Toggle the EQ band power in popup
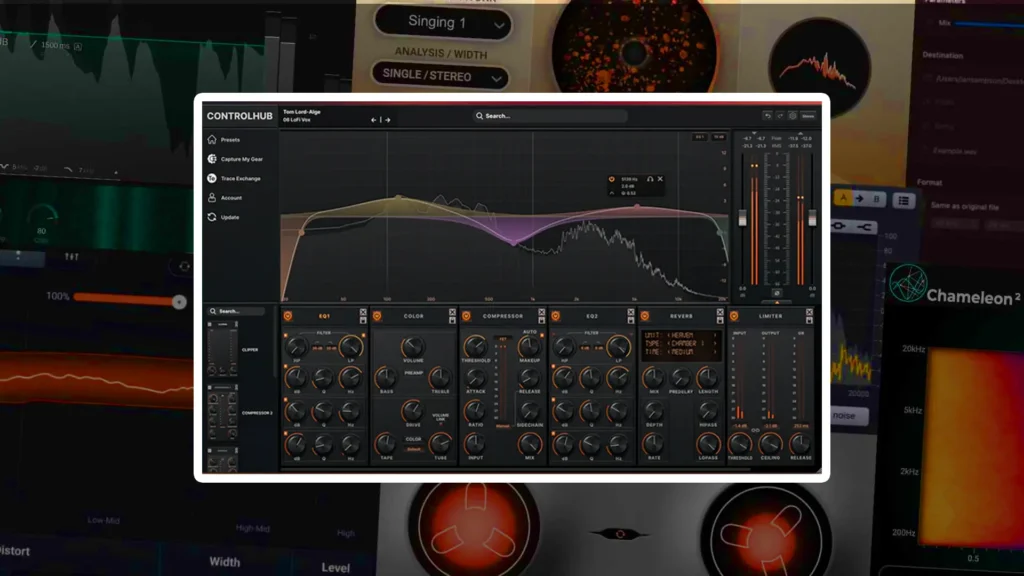 pos(612,179)
